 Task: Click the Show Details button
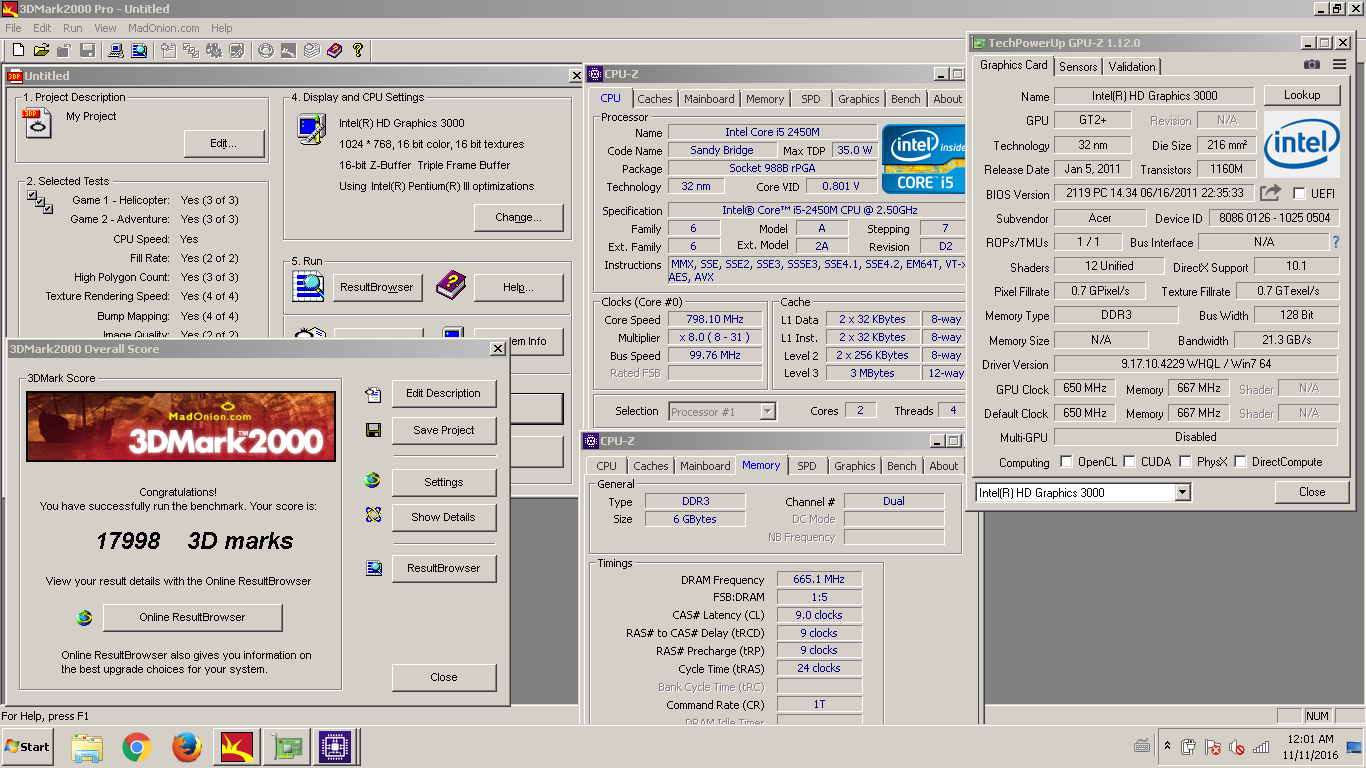[444, 517]
